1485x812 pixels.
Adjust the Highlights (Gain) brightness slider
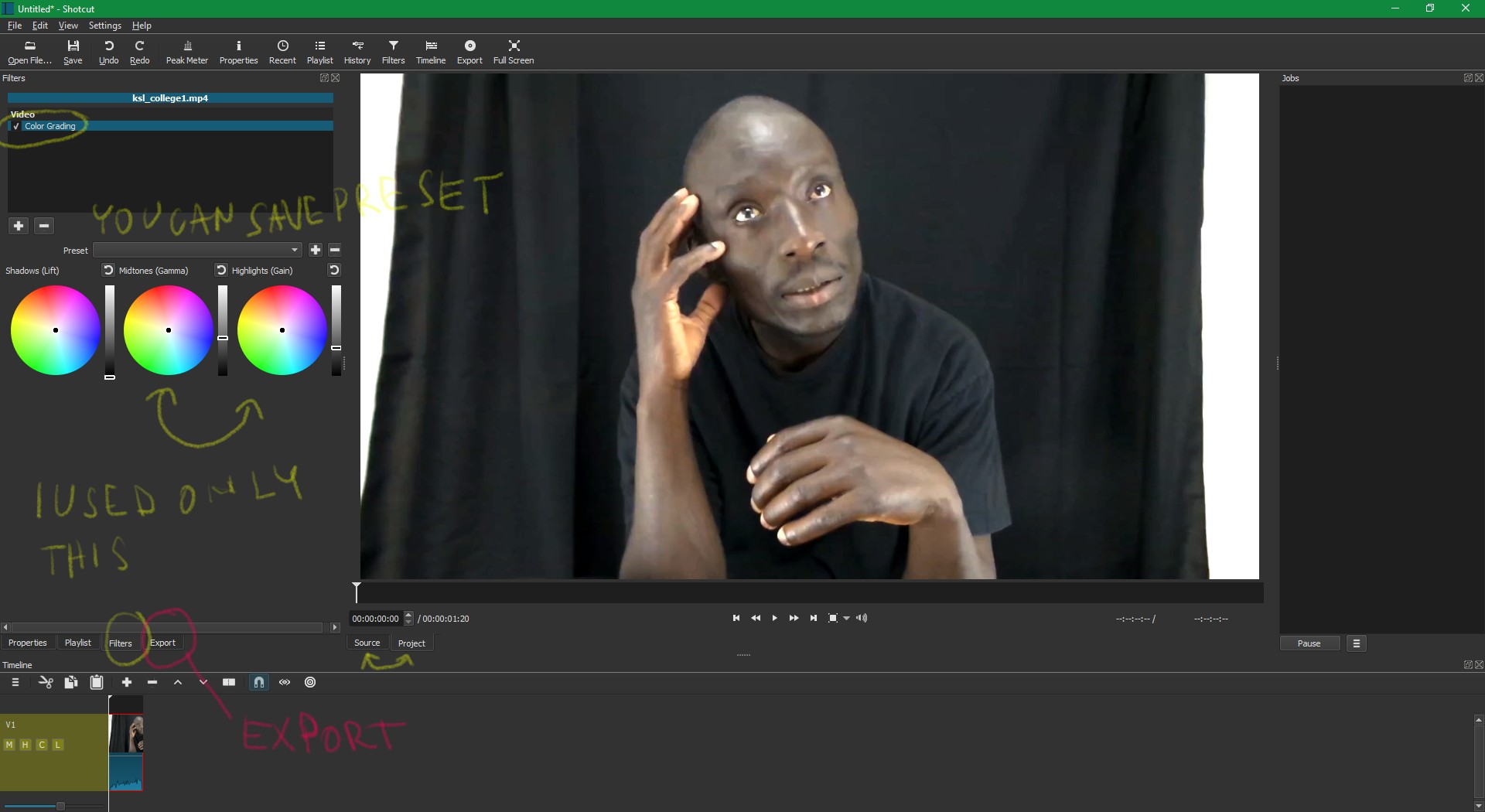[x=336, y=331]
